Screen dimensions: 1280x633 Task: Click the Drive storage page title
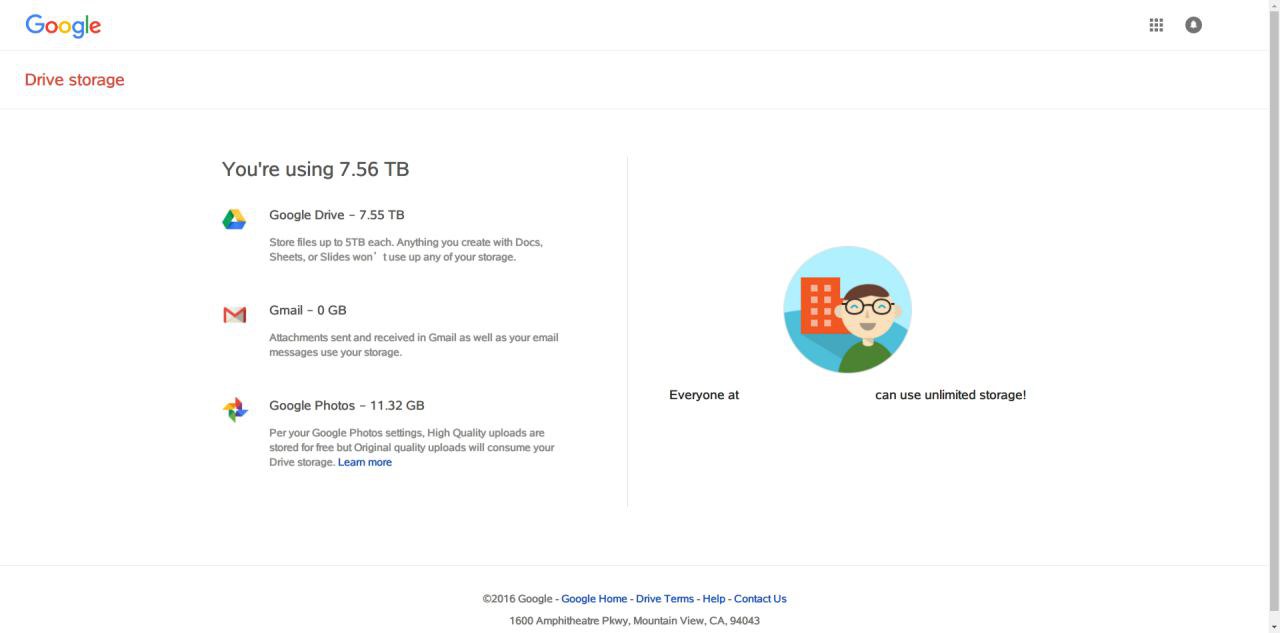tap(75, 80)
